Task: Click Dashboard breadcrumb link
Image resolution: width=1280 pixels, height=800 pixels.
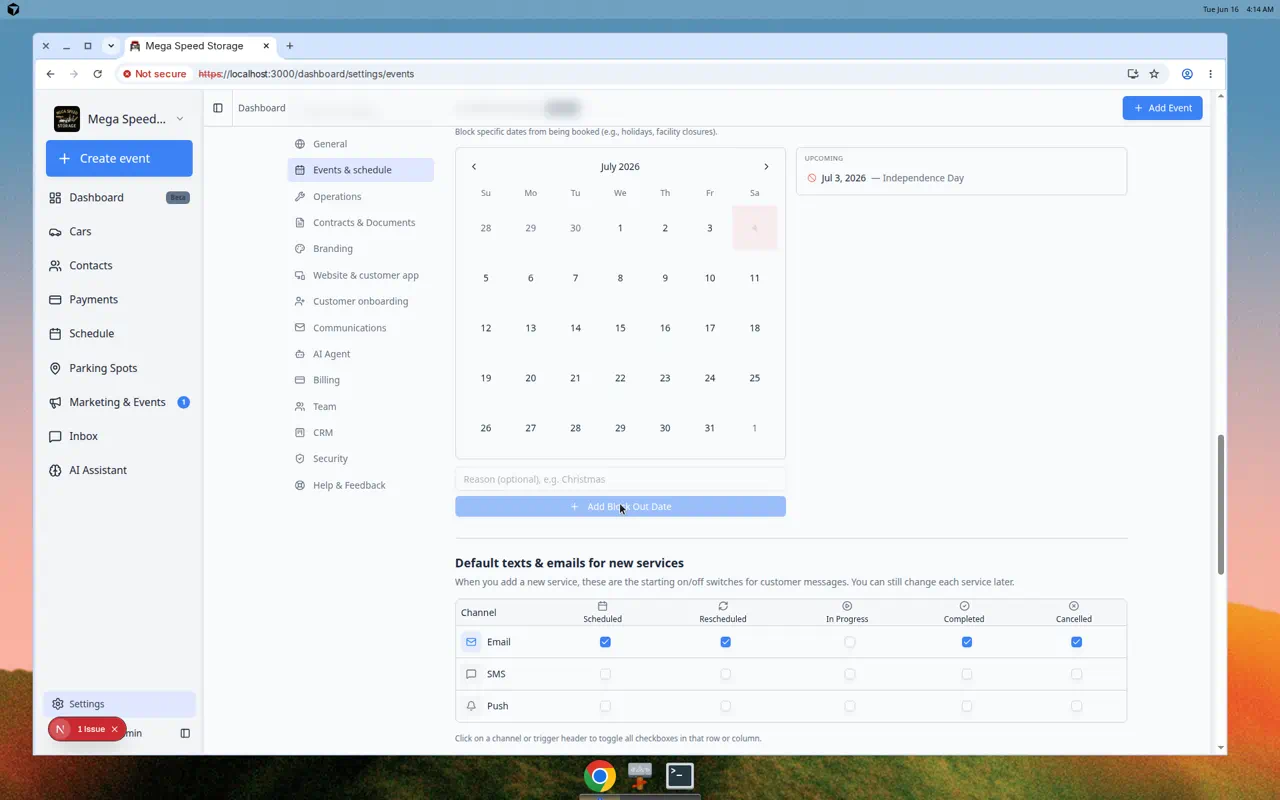Action: pos(262,108)
